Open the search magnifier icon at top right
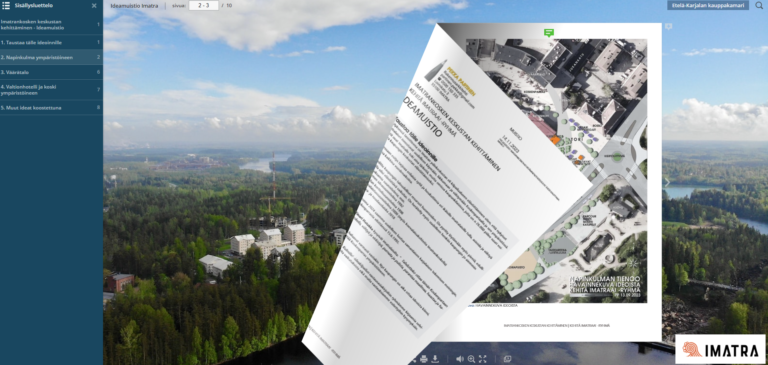The width and height of the screenshot is (768, 365). pyautogui.click(x=759, y=5)
